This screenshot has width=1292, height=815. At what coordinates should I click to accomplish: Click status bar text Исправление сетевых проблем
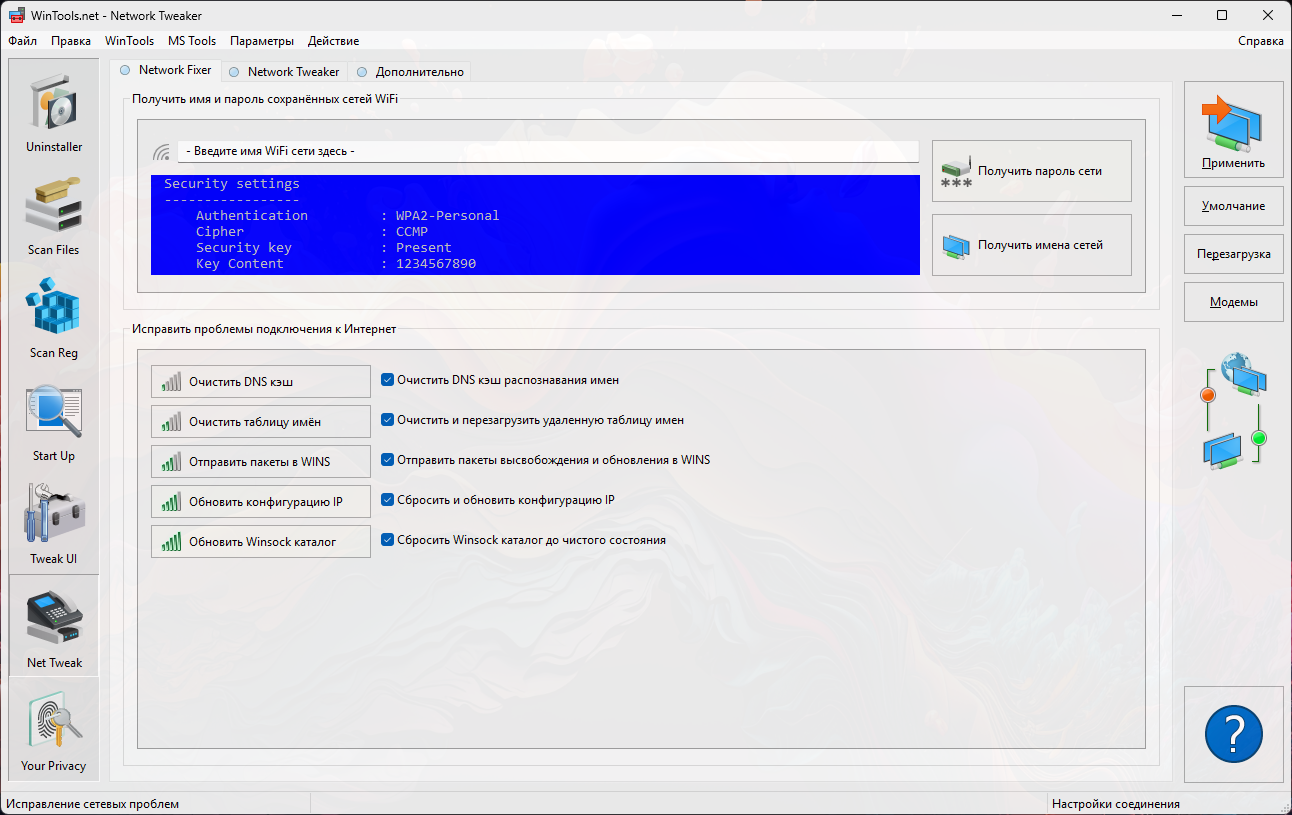[x=93, y=804]
